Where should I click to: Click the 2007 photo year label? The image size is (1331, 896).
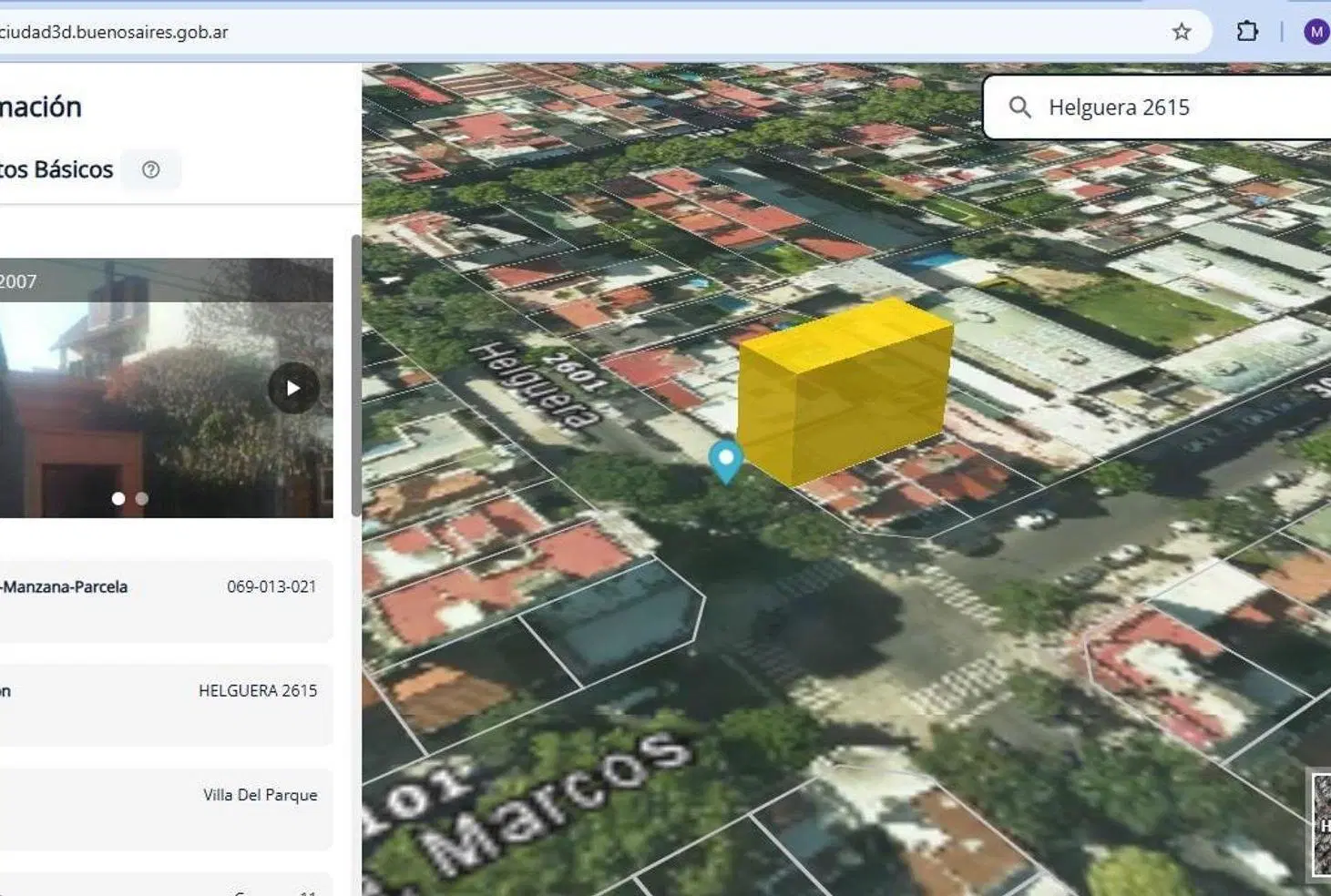click(18, 281)
